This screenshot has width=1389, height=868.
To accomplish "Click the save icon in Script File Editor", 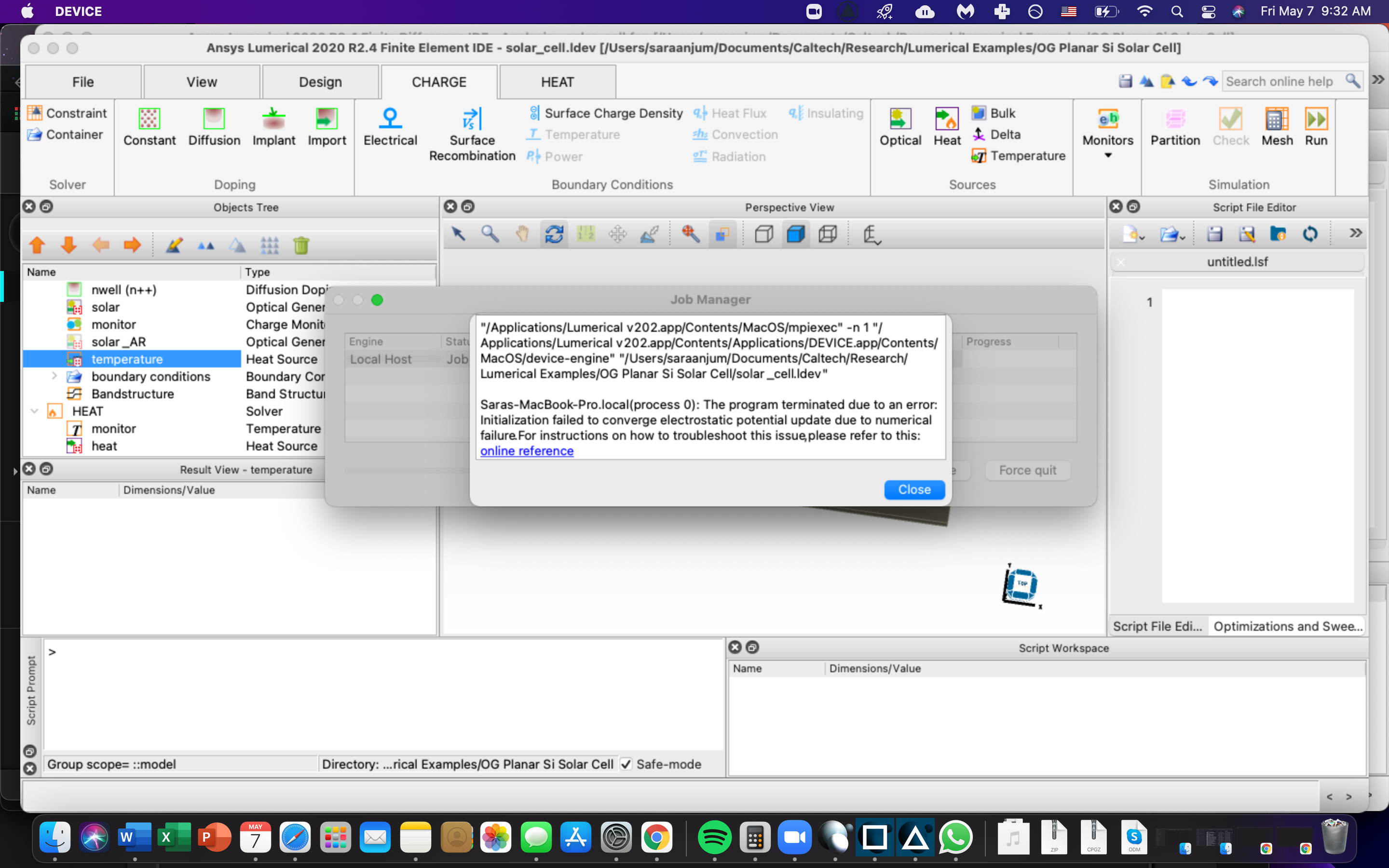I will click(1214, 234).
